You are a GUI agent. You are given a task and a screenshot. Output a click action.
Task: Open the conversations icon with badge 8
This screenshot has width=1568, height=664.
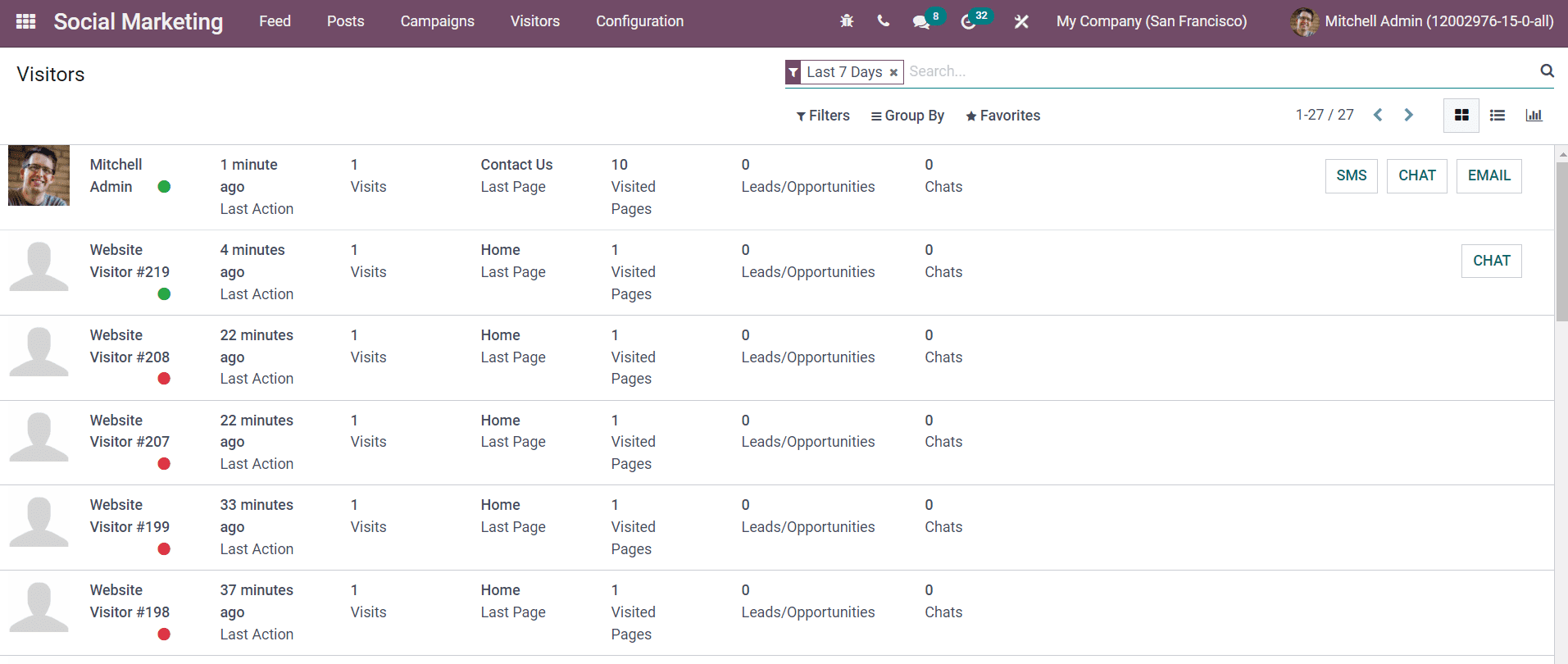pos(922,21)
